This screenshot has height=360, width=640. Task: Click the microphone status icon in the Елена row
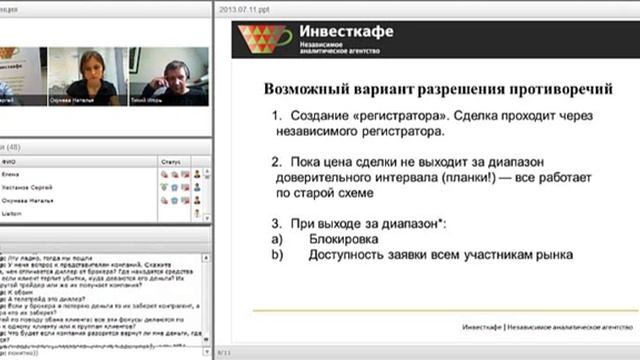click(164, 174)
